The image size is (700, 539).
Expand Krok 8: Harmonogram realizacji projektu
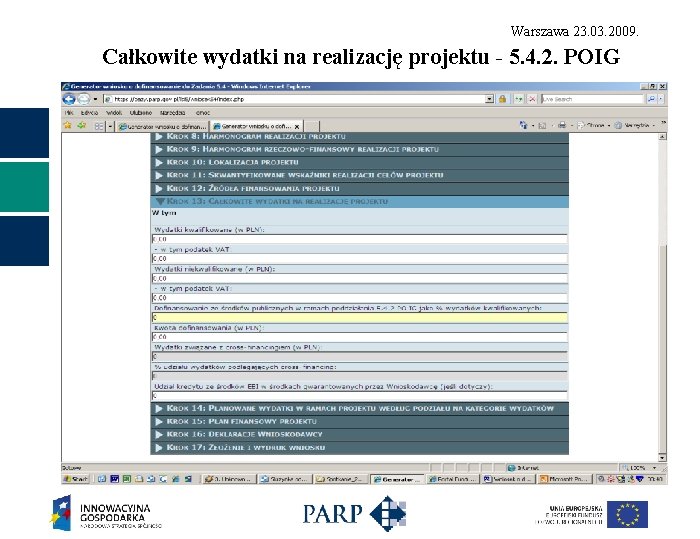coord(360,136)
